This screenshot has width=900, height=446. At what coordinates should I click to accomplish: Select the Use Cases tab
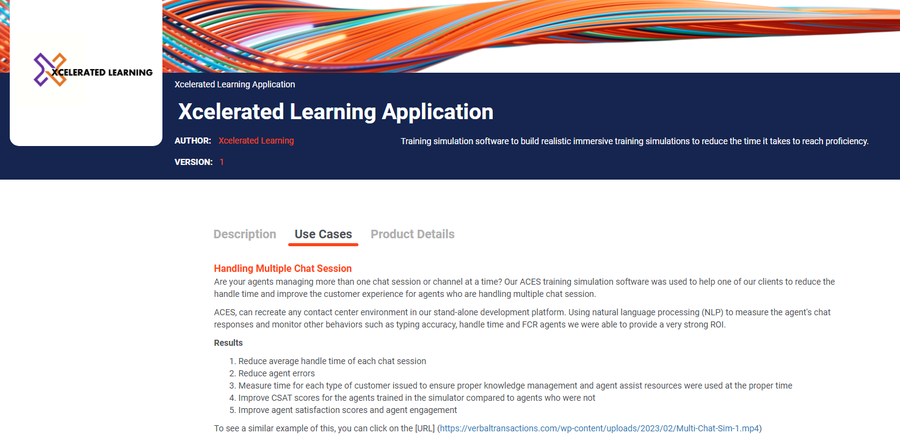[323, 234]
